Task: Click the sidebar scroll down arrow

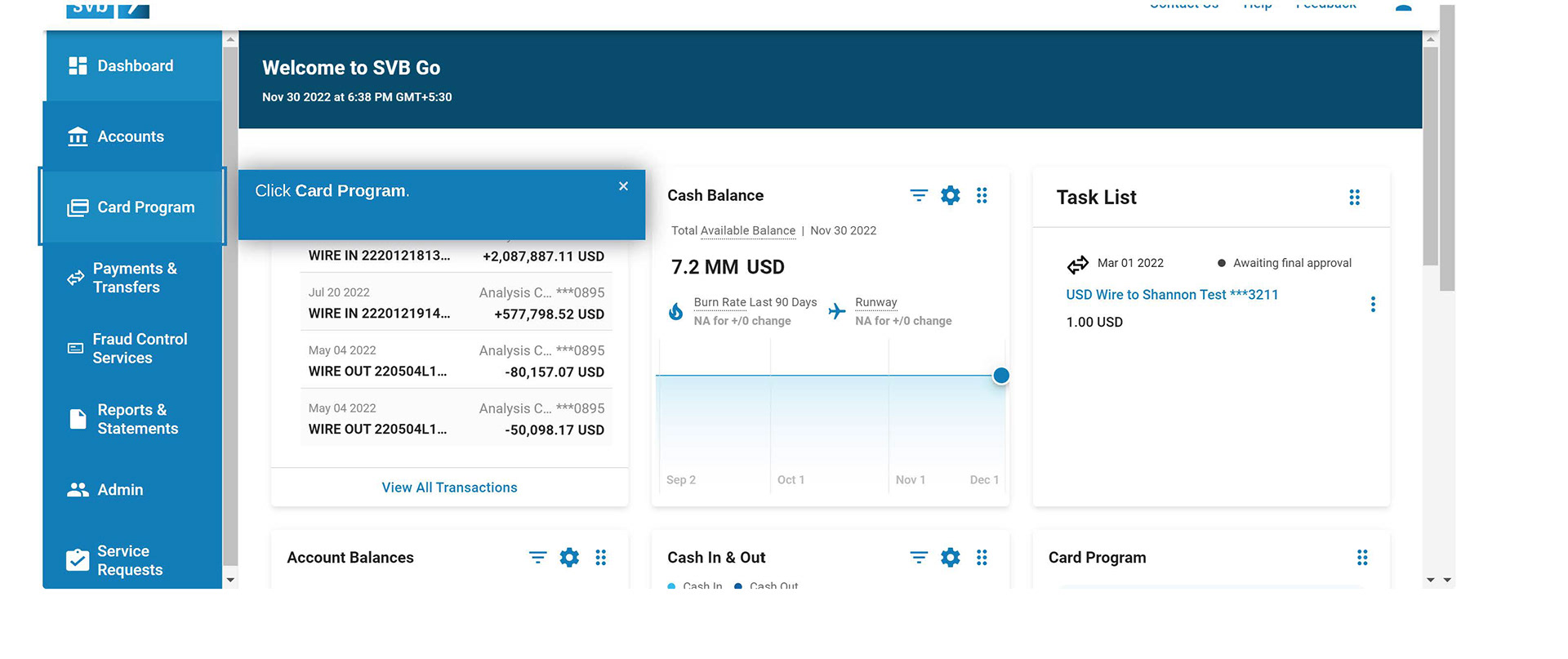Action: pyautogui.click(x=230, y=580)
